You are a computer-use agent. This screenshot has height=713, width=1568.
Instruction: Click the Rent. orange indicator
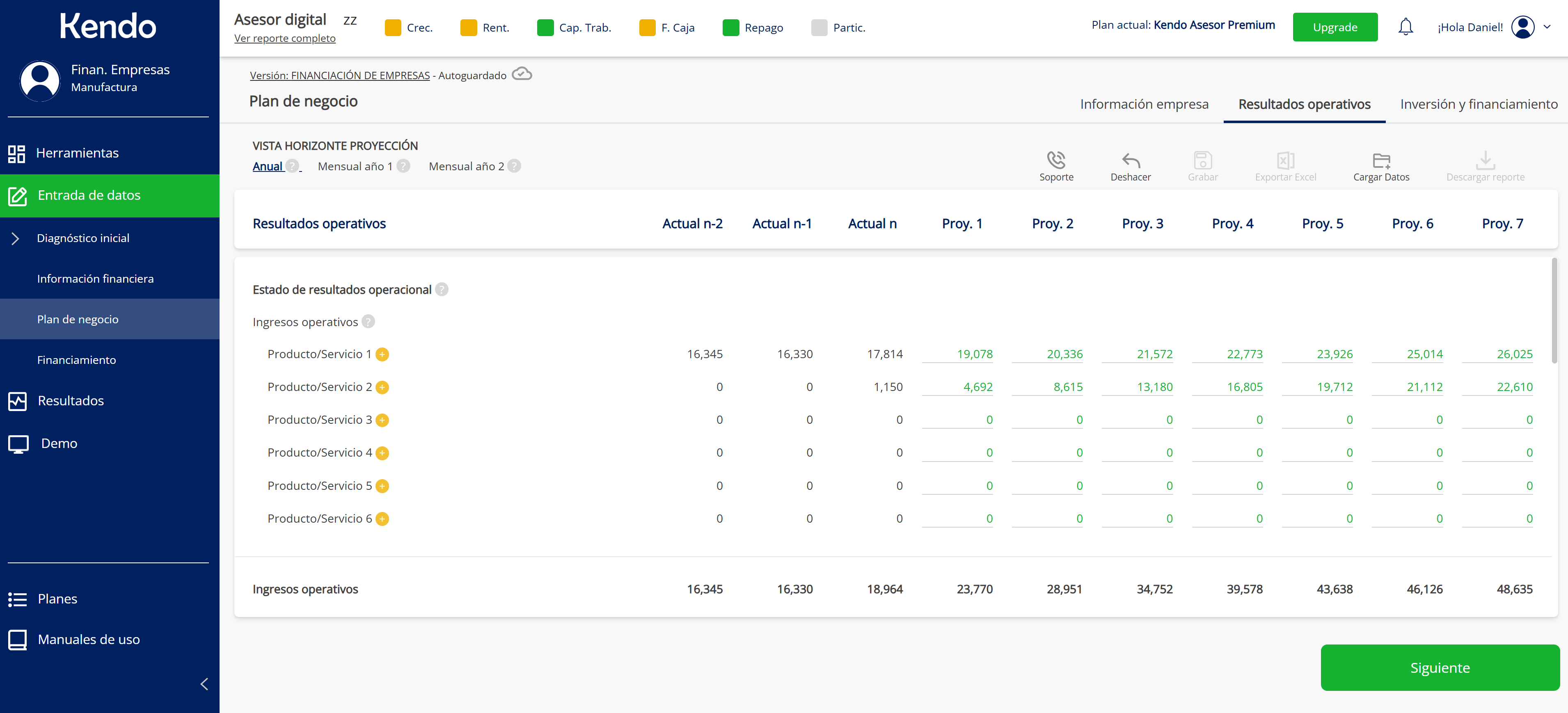tap(469, 27)
